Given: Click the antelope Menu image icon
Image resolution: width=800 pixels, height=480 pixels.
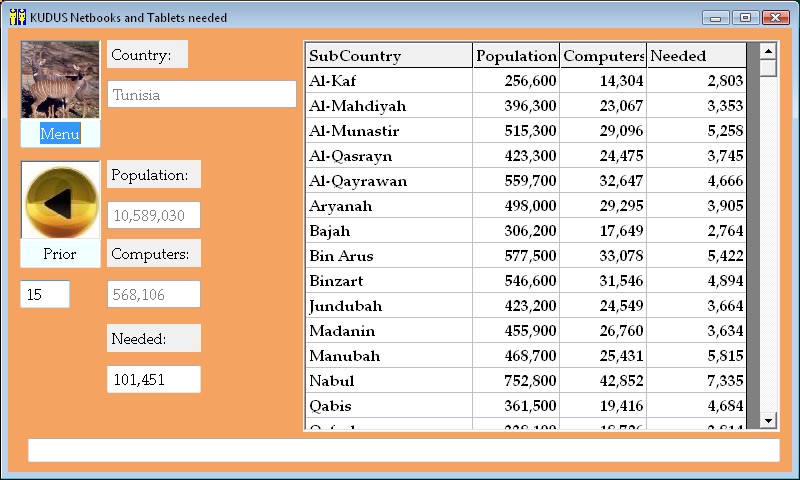Looking at the screenshot, I should coord(60,80).
